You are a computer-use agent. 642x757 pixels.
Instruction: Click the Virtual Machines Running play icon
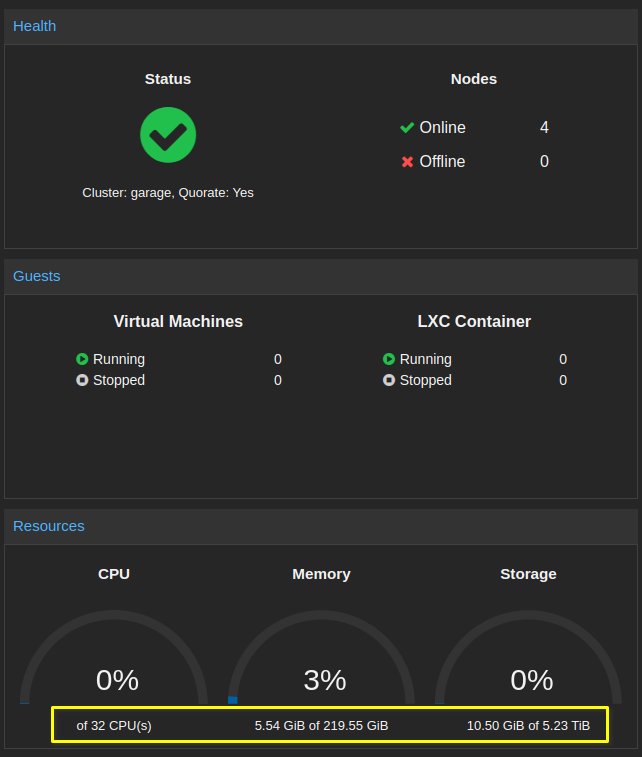pos(82,359)
